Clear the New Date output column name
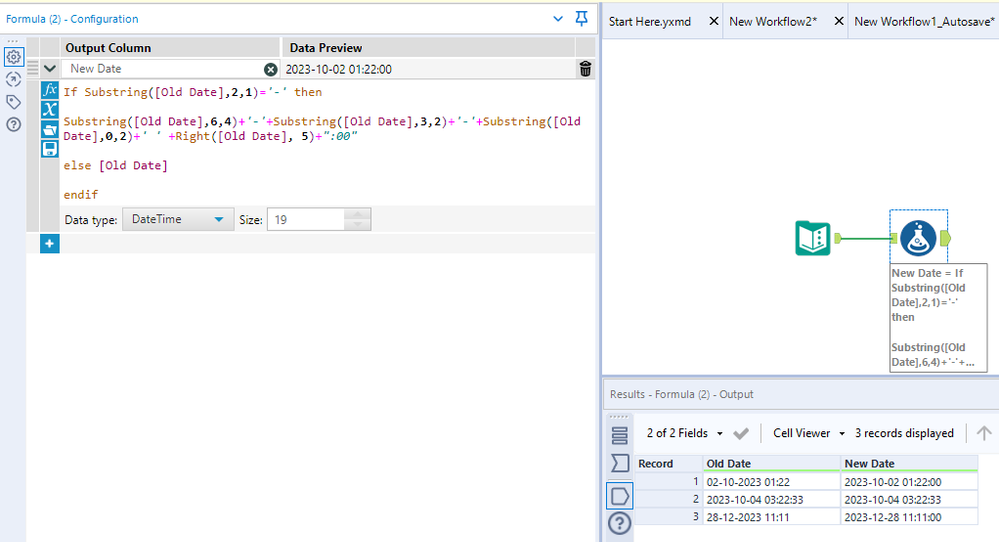Screen dimensions: 999x542 pyautogui.click(x=271, y=69)
